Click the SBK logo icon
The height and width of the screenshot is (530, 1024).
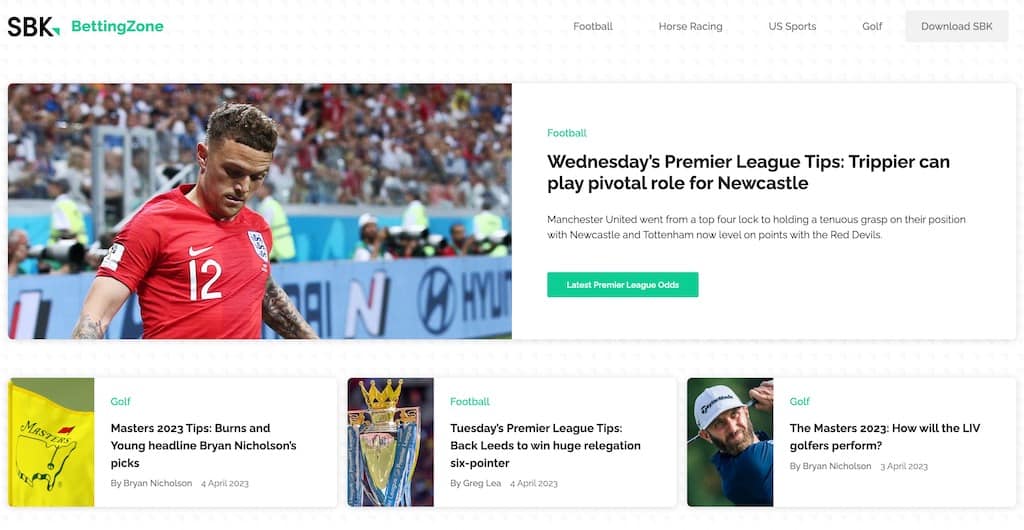[x=33, y=27]
